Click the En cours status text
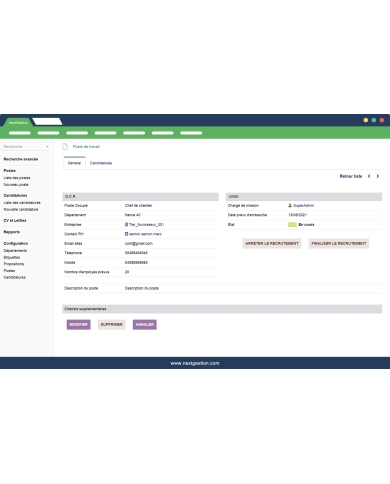Viewport: 390px width, 484px height. tap(306, 225)
